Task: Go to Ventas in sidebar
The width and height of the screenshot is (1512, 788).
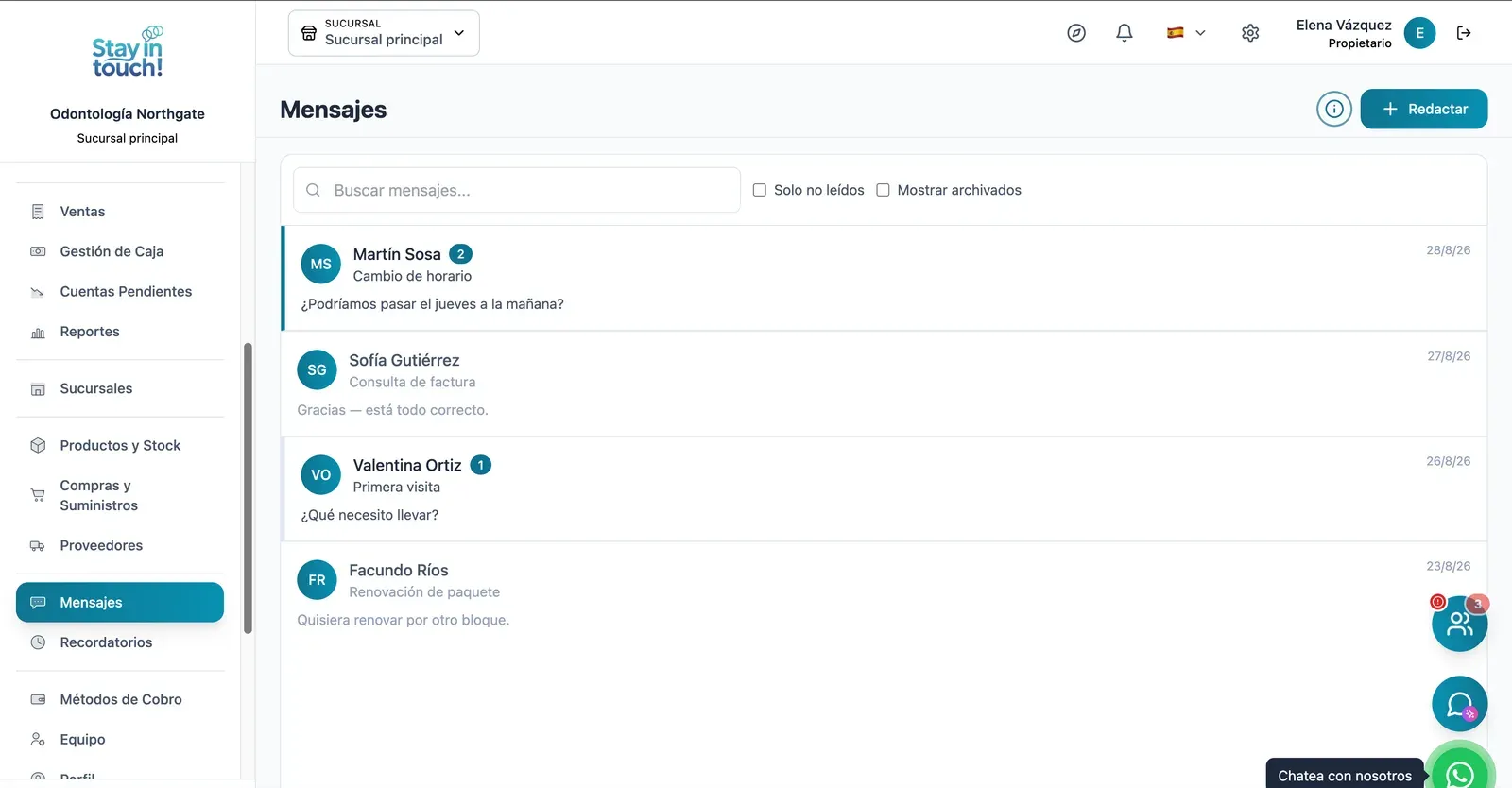Action: click(x=120, y=212)
